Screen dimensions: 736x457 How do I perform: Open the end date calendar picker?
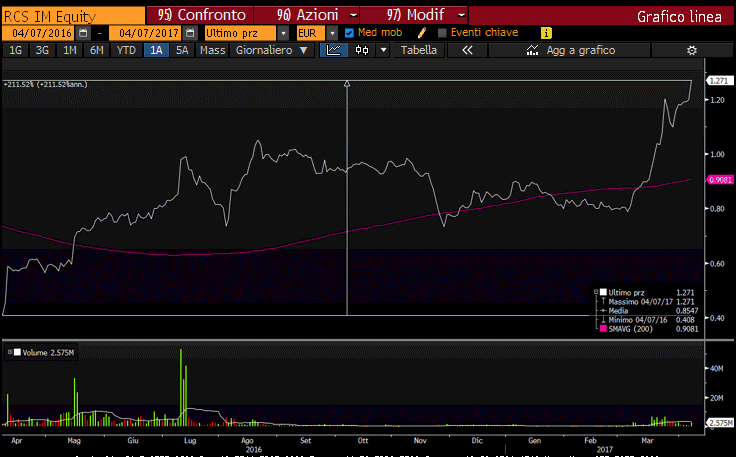190,33
